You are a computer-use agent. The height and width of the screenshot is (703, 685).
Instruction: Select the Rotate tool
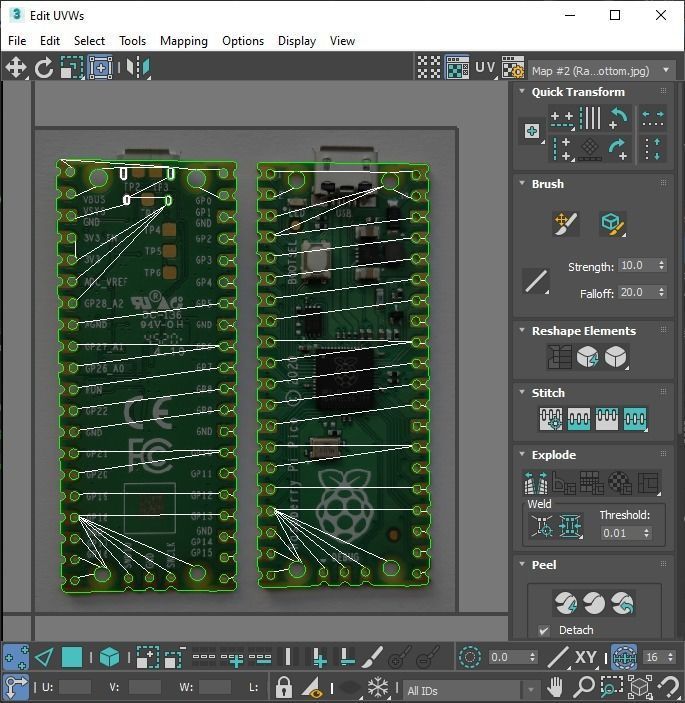point(44,68)
